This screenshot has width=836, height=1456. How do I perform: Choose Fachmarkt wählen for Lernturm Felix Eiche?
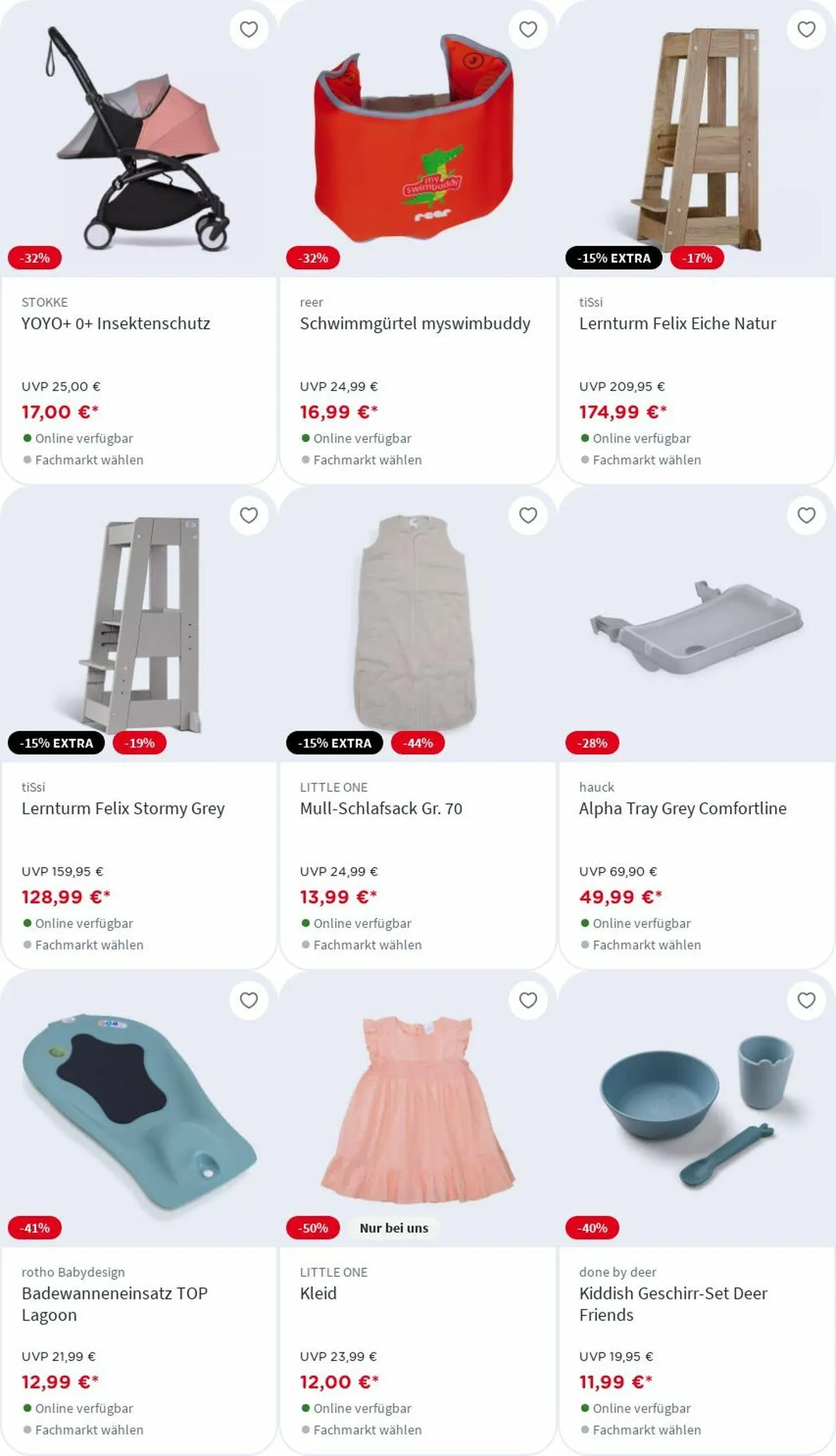pyautogui.click(x=647, y=460)
